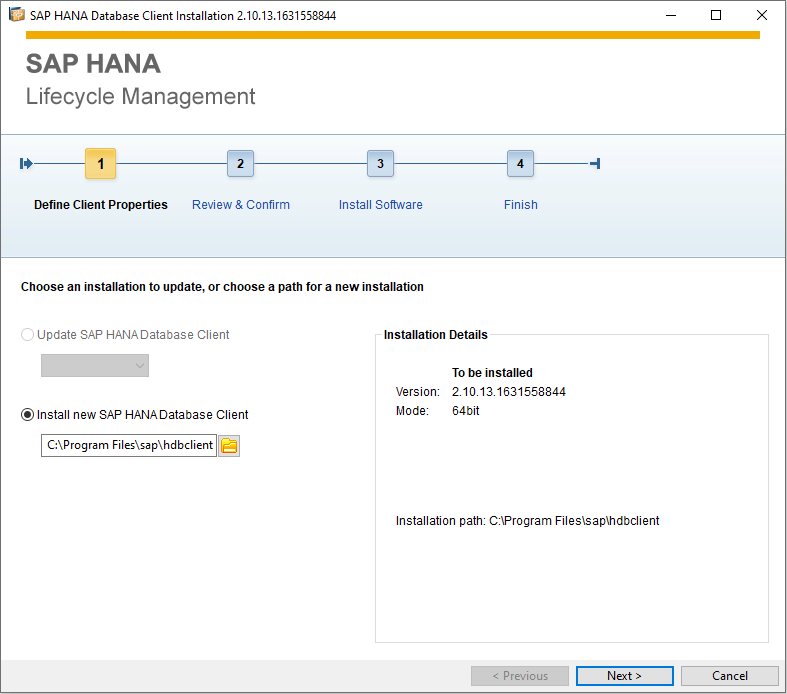Click the Cancel button
Screen dimensions: 787x694
(730, 676)
